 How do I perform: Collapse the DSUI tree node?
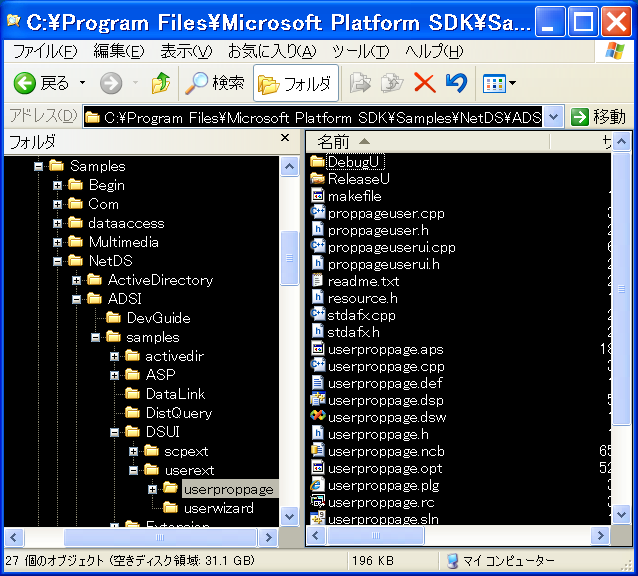pos(114,432)
